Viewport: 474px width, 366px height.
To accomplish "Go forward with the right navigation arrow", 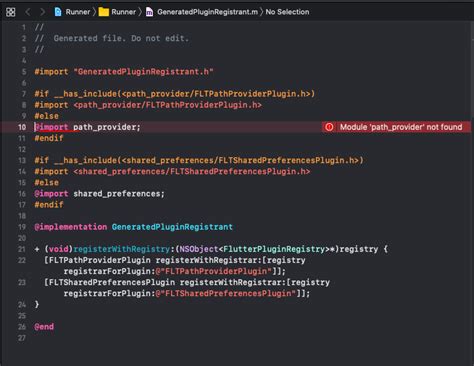I will [42, 12].
